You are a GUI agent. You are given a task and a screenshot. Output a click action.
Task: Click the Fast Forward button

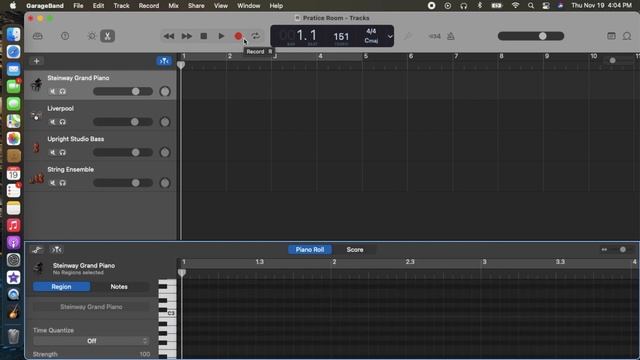click(187, 36)
